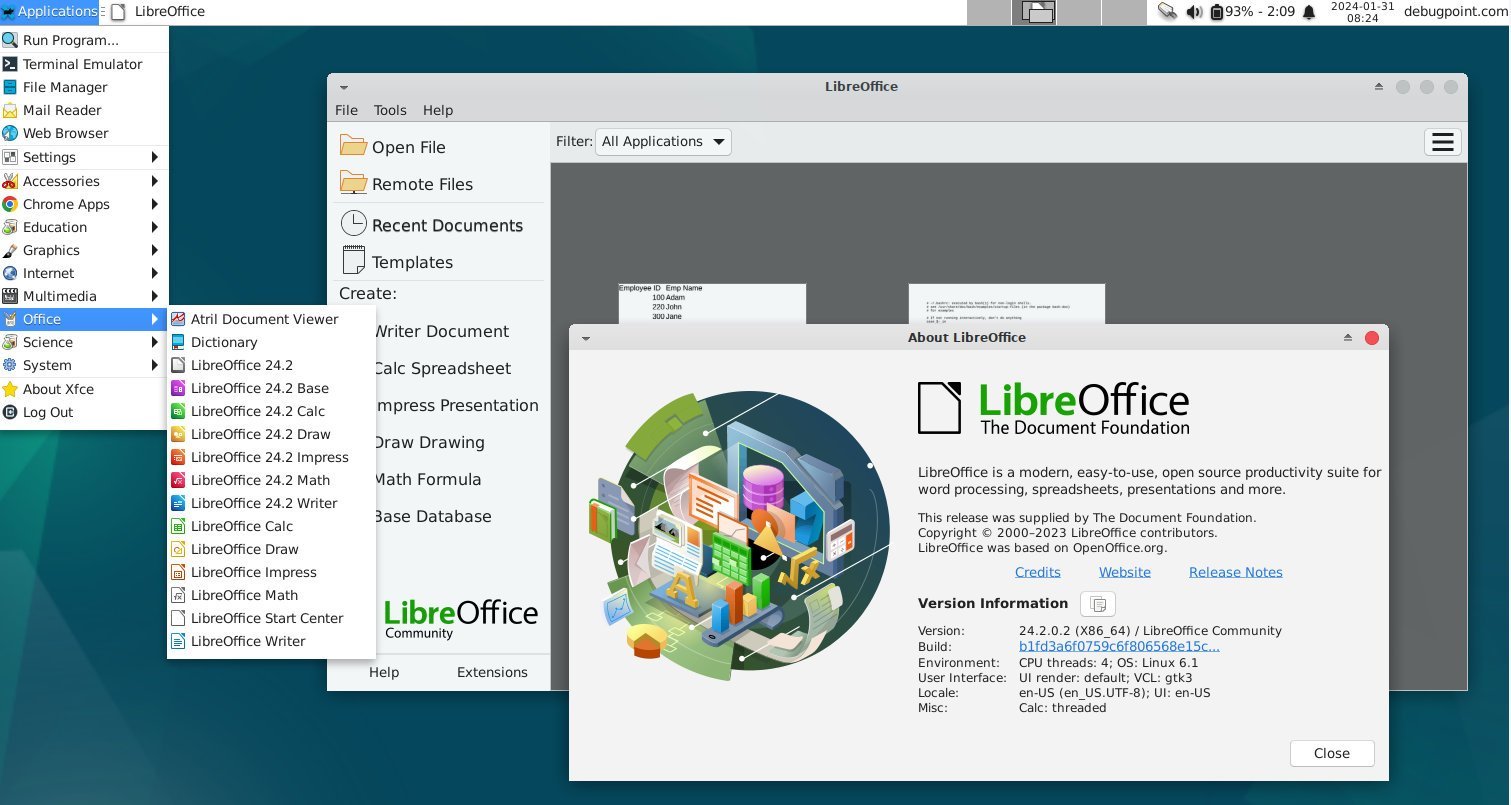The image size is (1511, 805).
Task: Click Help button at Start Center bottom
Action: click(x=384, y=672)
